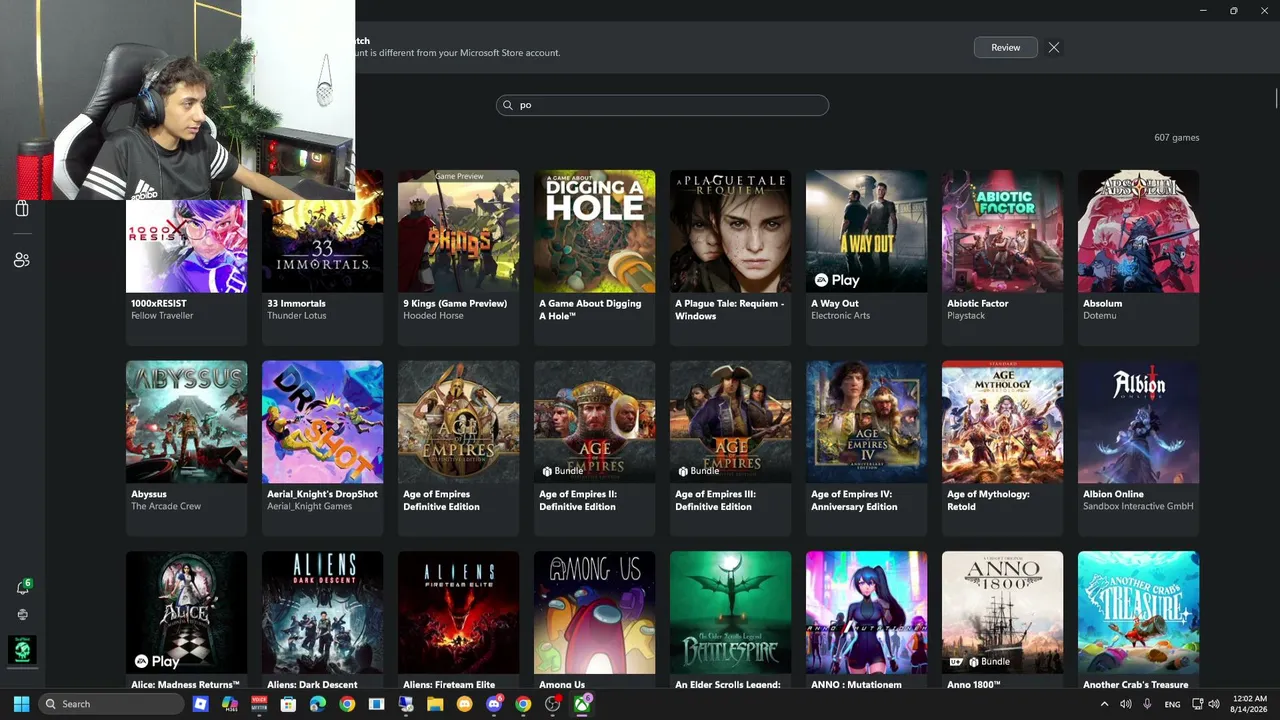
Task: Open the Absolum game cover
Action: click(x=1138, y=231)
